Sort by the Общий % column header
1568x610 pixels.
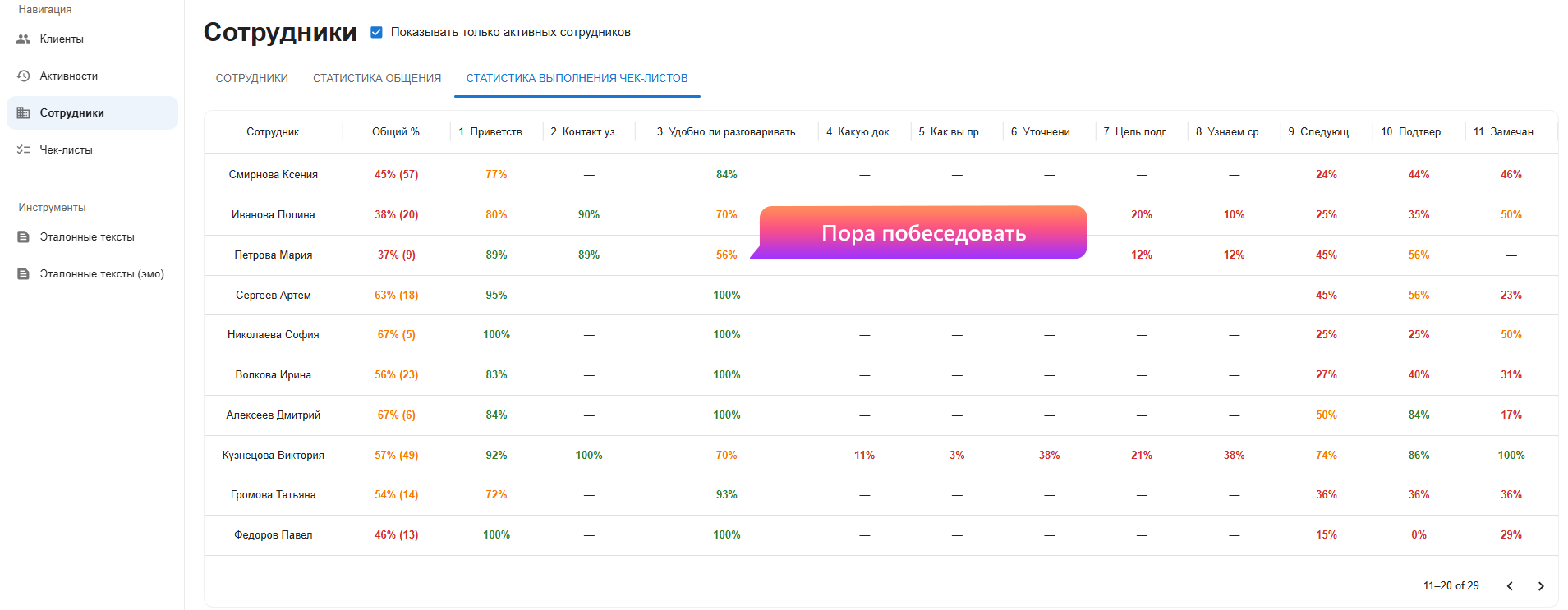pos(395,131)
